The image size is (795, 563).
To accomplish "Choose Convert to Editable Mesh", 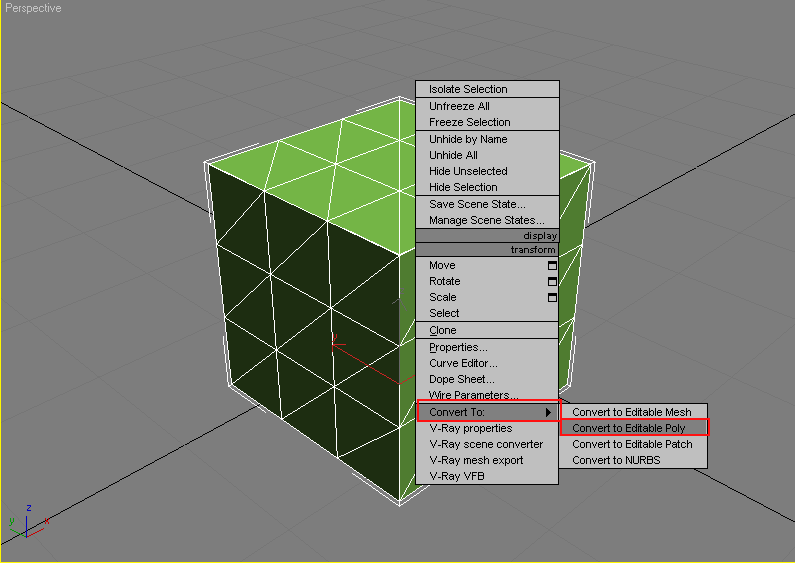I will pos(634,412).
